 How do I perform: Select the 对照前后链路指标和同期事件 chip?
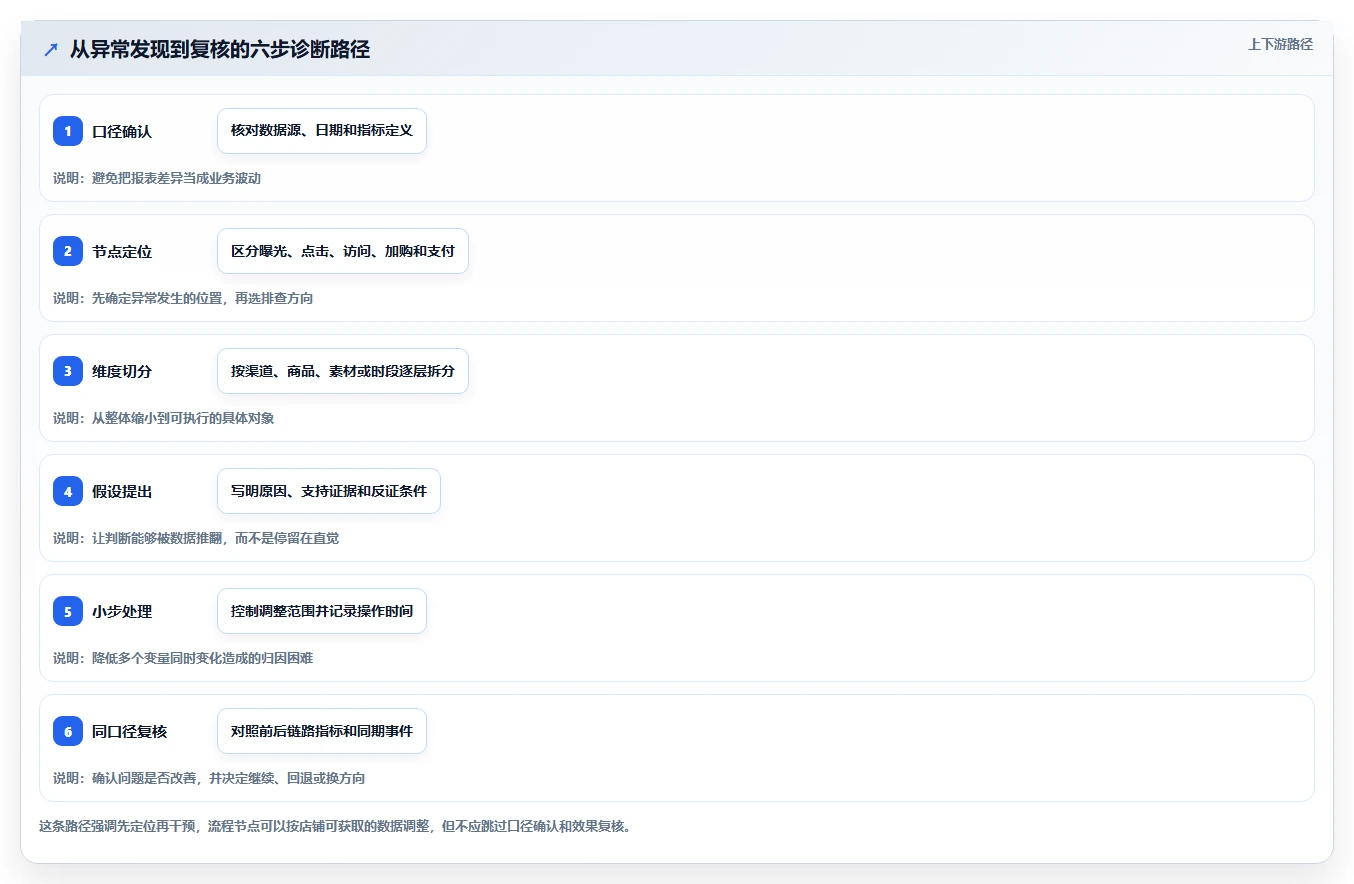tap(322, 731)
